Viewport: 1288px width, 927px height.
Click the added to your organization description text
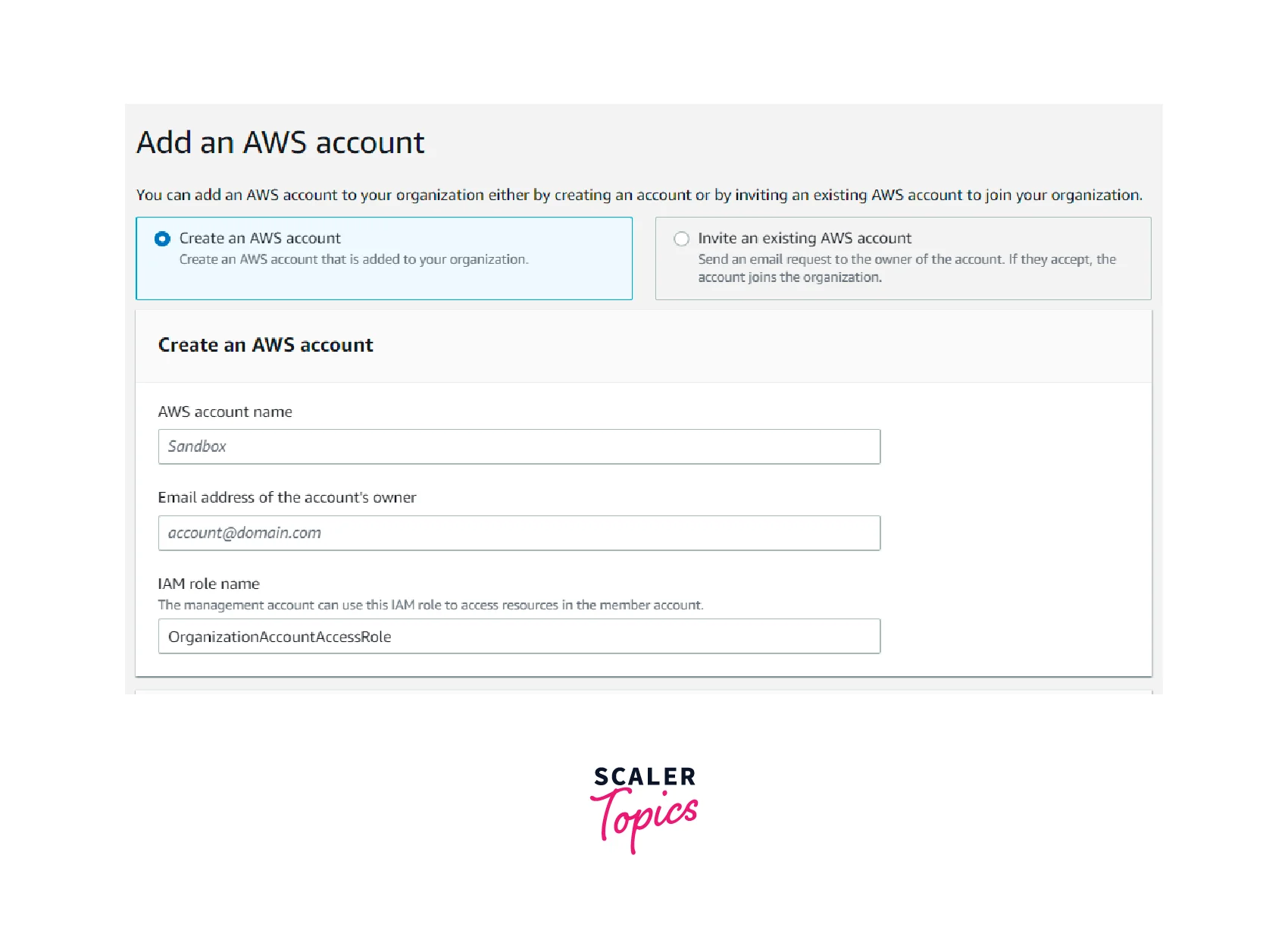pos(354,259)
